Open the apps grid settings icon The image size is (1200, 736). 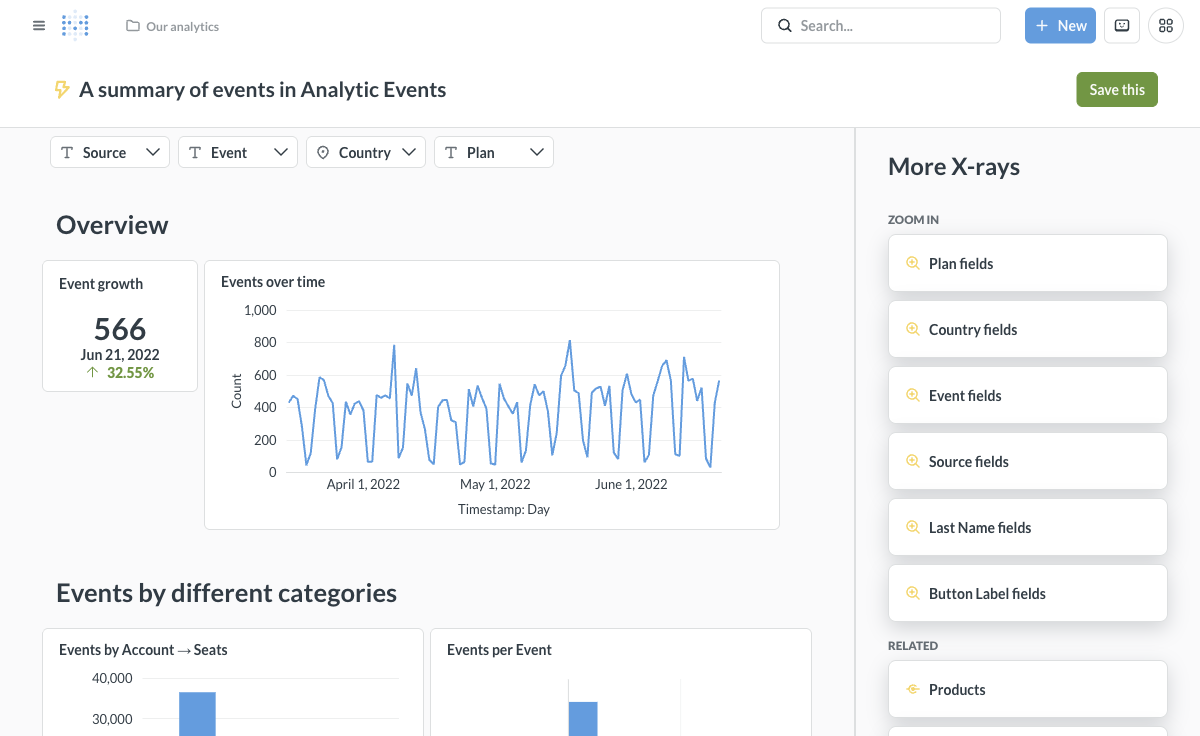(1166, 26)
